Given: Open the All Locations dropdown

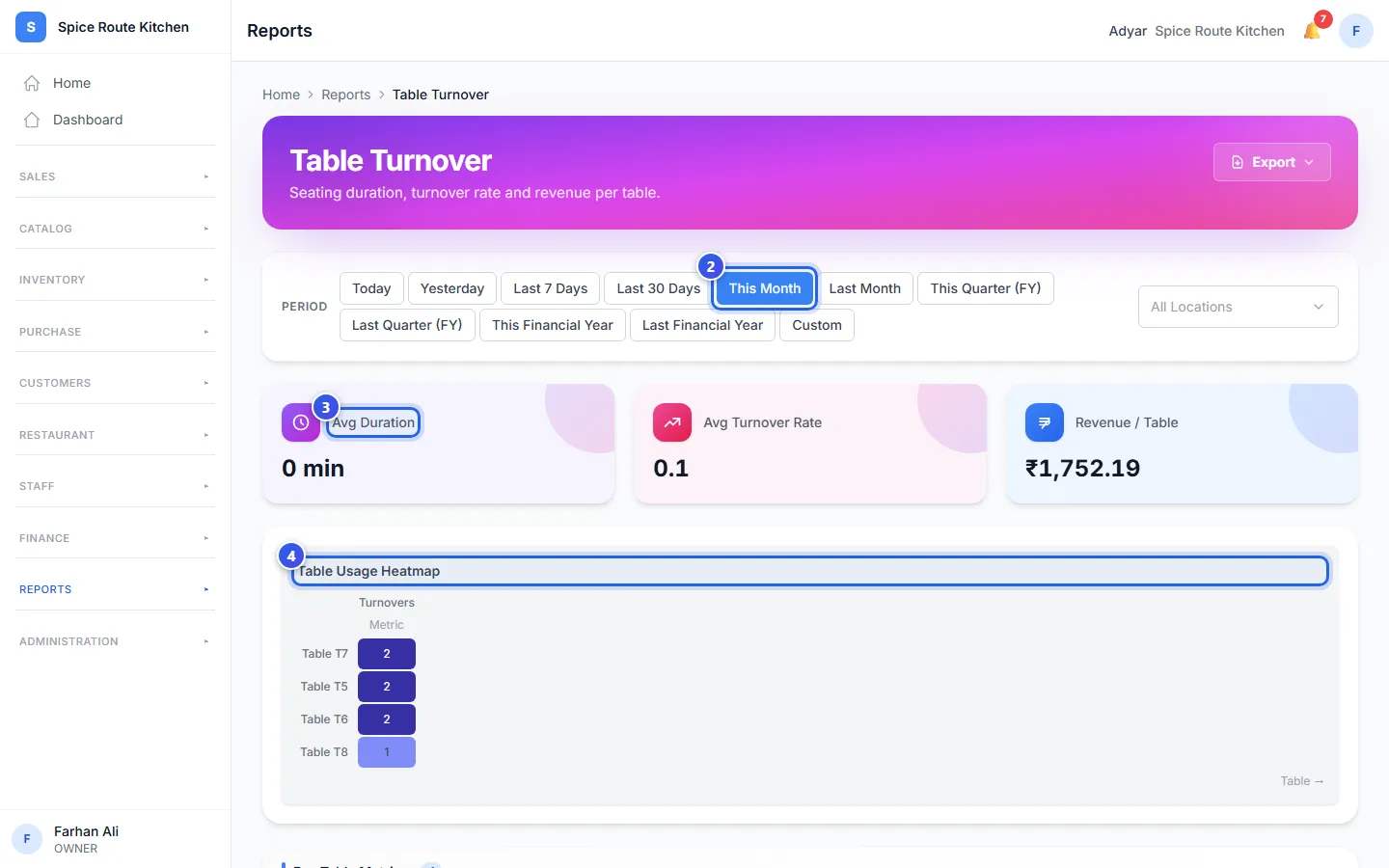Looking at the screenshot, I should coord(1238,307).
